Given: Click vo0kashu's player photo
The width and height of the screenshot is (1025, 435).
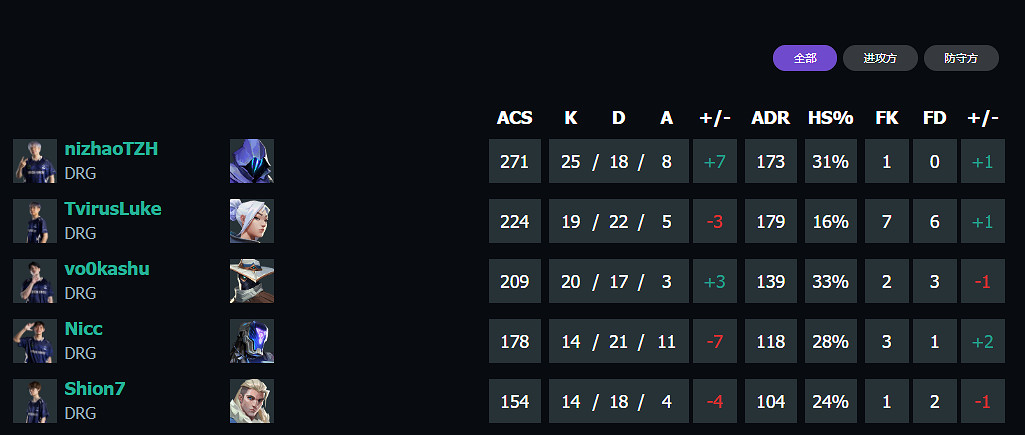Looking at the screenshot, I should pyautogui.click(x=35, y=281).
